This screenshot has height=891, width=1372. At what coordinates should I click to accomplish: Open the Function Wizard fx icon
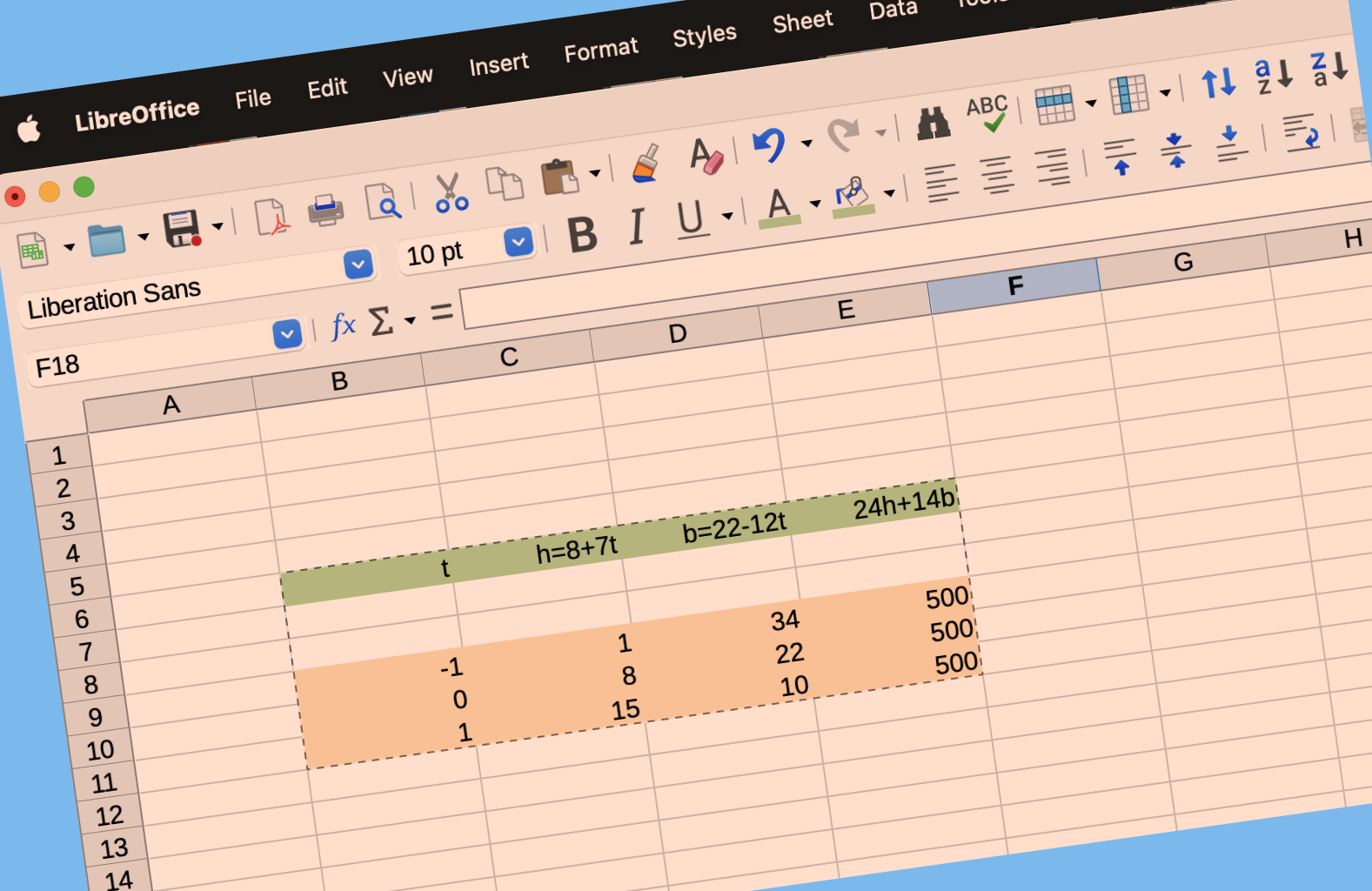click(x=344, y=326)
